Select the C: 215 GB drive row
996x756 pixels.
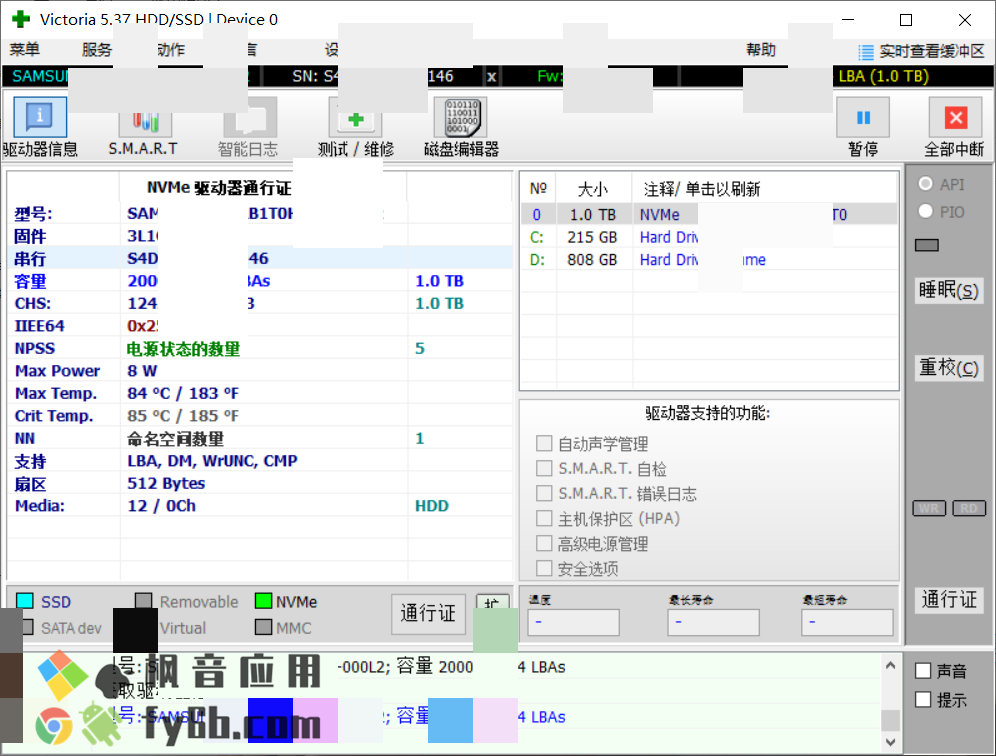pos(709,237)
